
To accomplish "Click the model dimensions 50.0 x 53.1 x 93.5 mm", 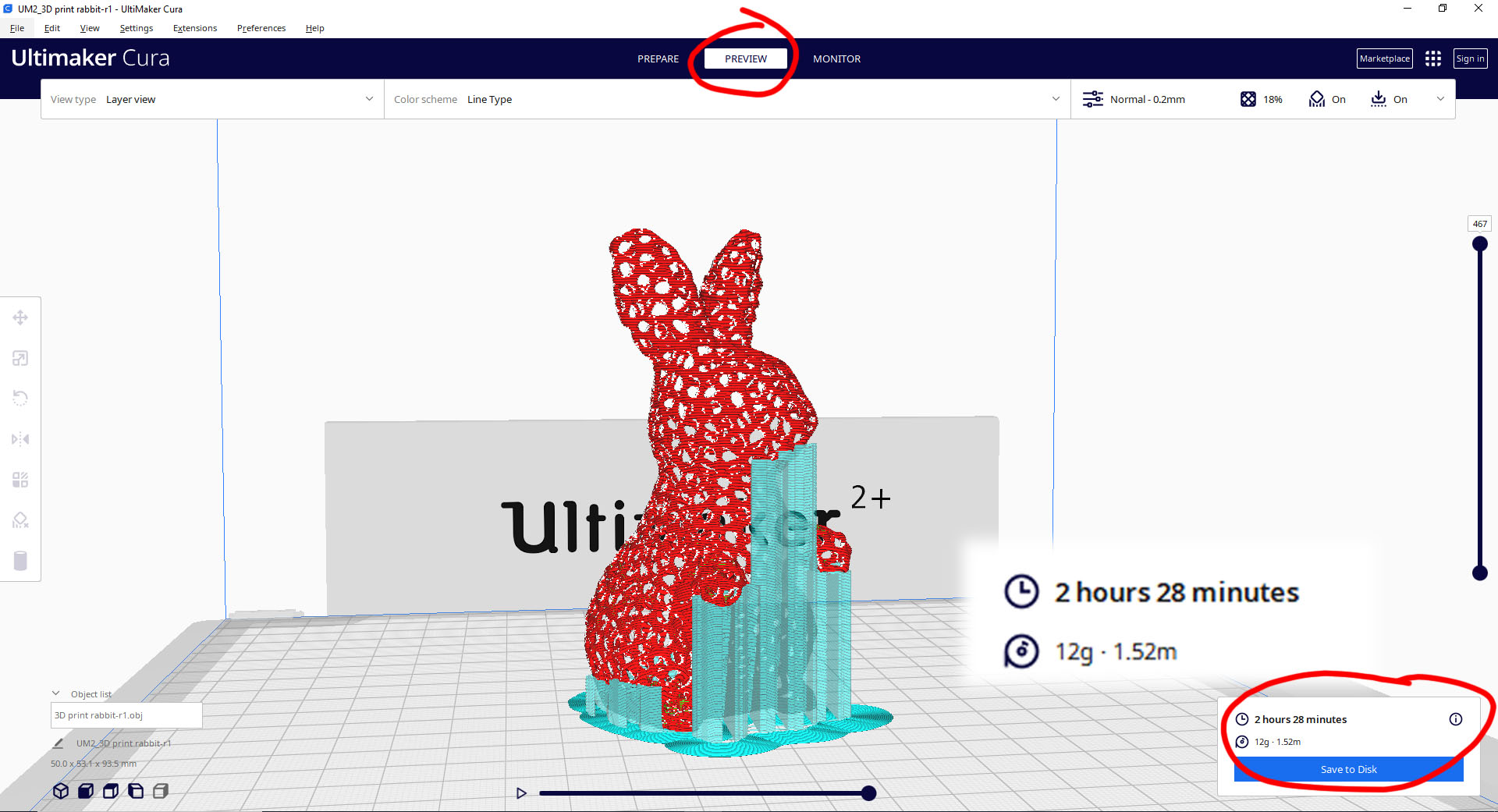I will pos(94,764).
